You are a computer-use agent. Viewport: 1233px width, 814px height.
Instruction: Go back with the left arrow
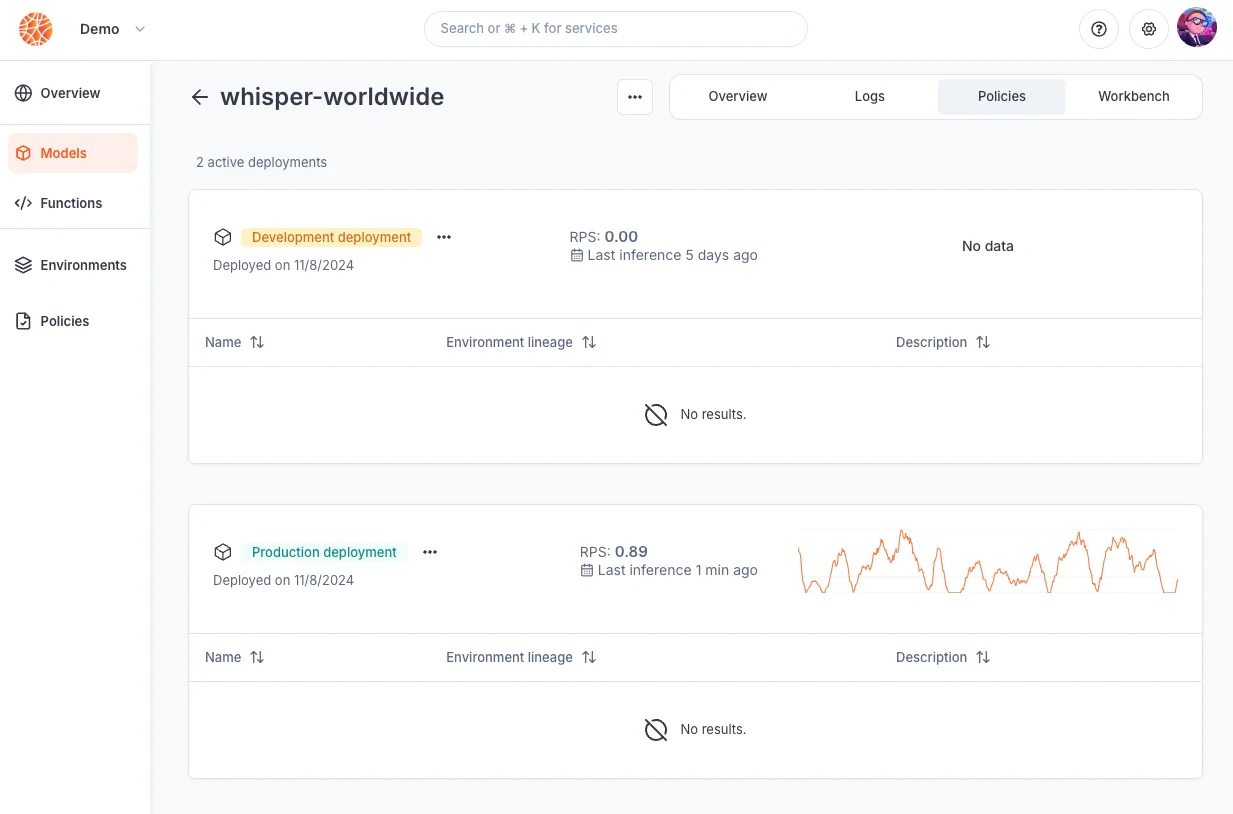click(200, 97)
